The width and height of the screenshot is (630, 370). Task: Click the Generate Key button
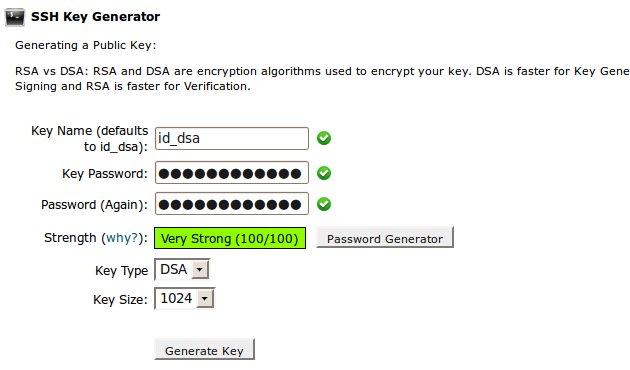(x=205, y=350)
